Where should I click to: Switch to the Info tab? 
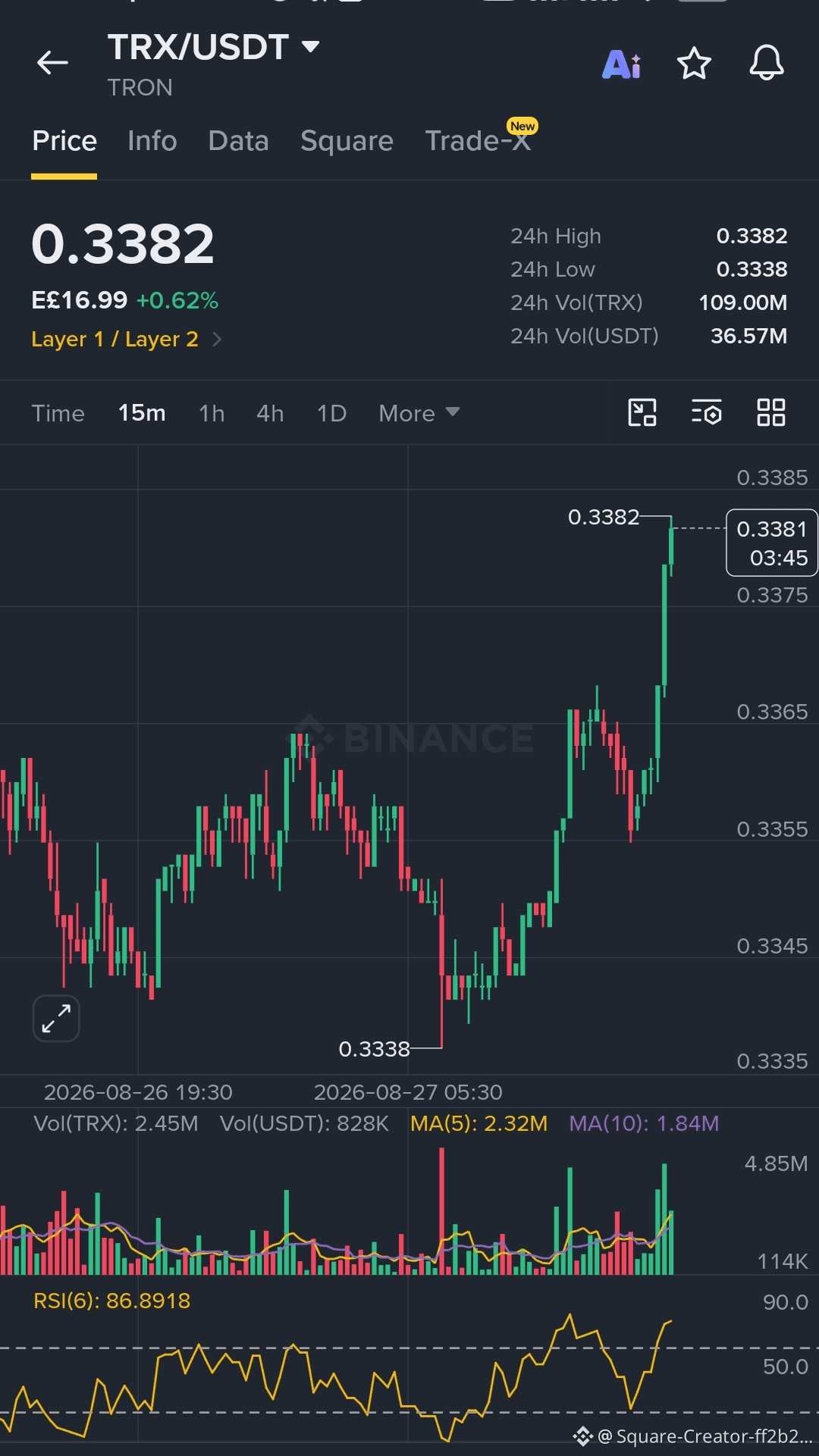click(152, 141)
